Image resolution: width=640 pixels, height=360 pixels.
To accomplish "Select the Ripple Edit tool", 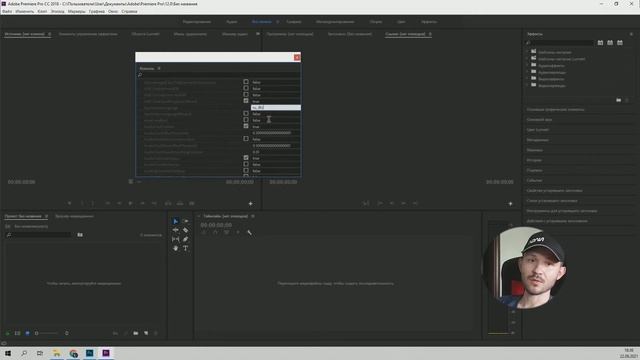I will coord(176,230).
